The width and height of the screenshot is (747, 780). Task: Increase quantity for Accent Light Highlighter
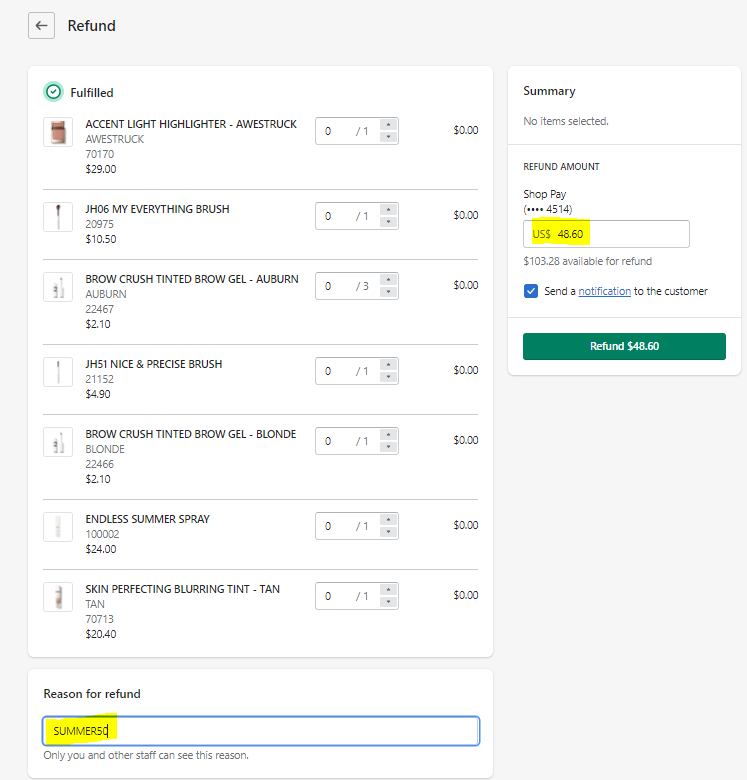point(388,125)
